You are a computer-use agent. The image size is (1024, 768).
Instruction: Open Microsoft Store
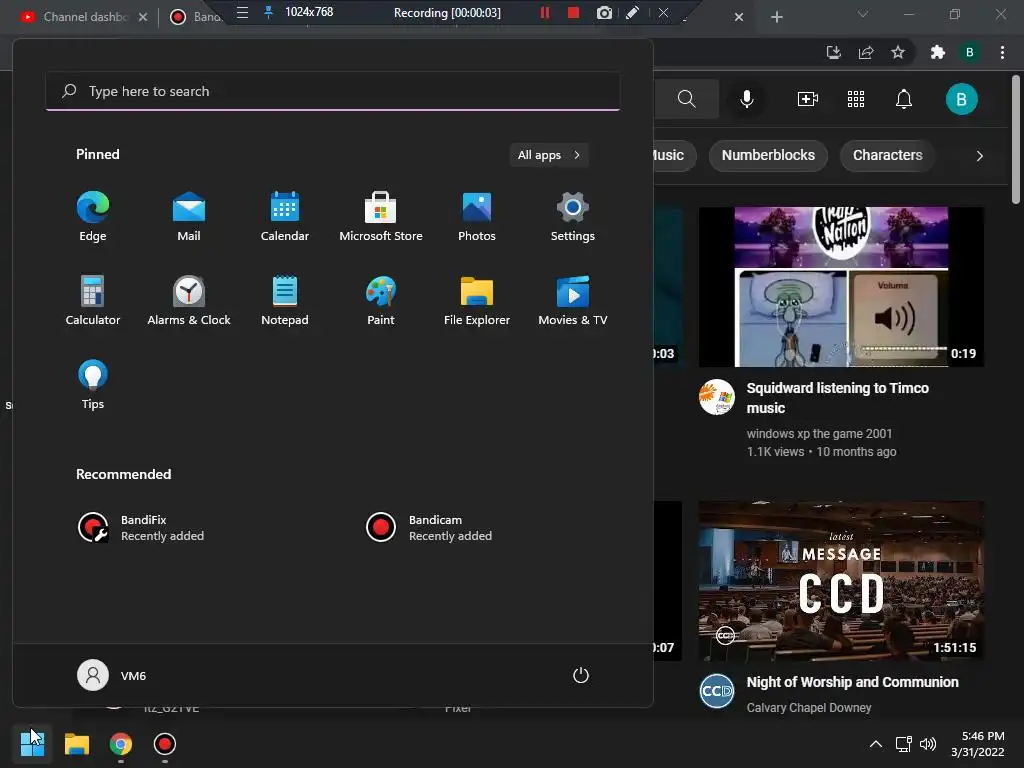381,216
